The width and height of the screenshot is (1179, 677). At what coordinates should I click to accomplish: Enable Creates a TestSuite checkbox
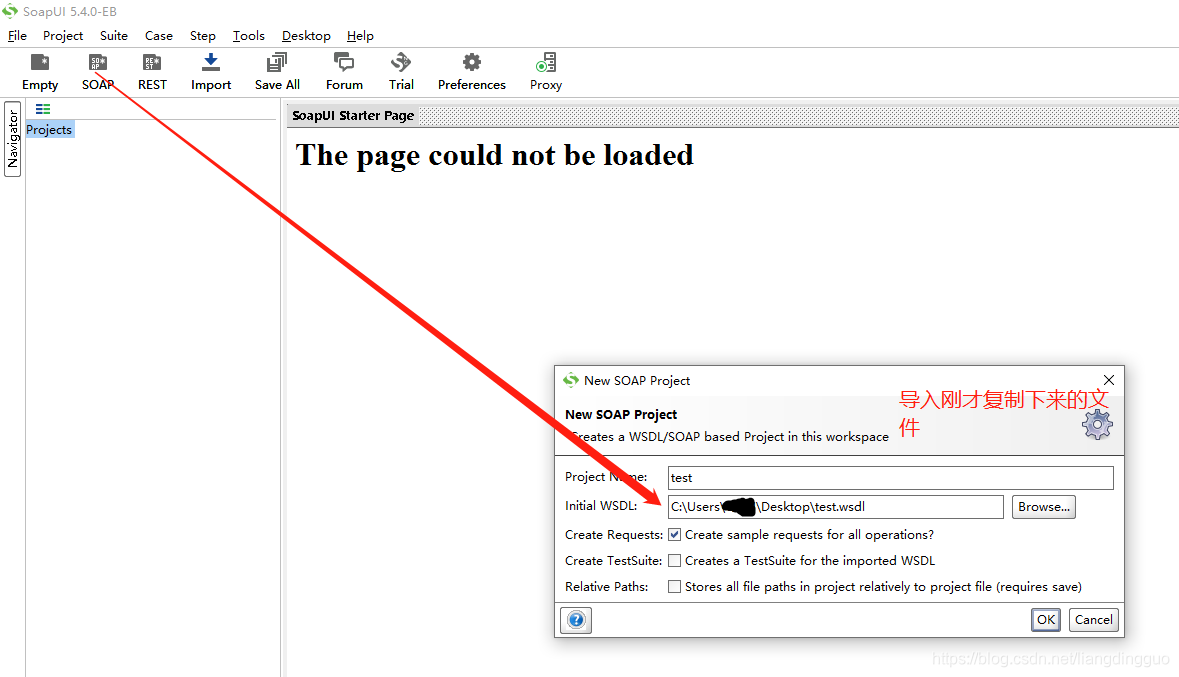pyautogui.click(x=674, y=560)
